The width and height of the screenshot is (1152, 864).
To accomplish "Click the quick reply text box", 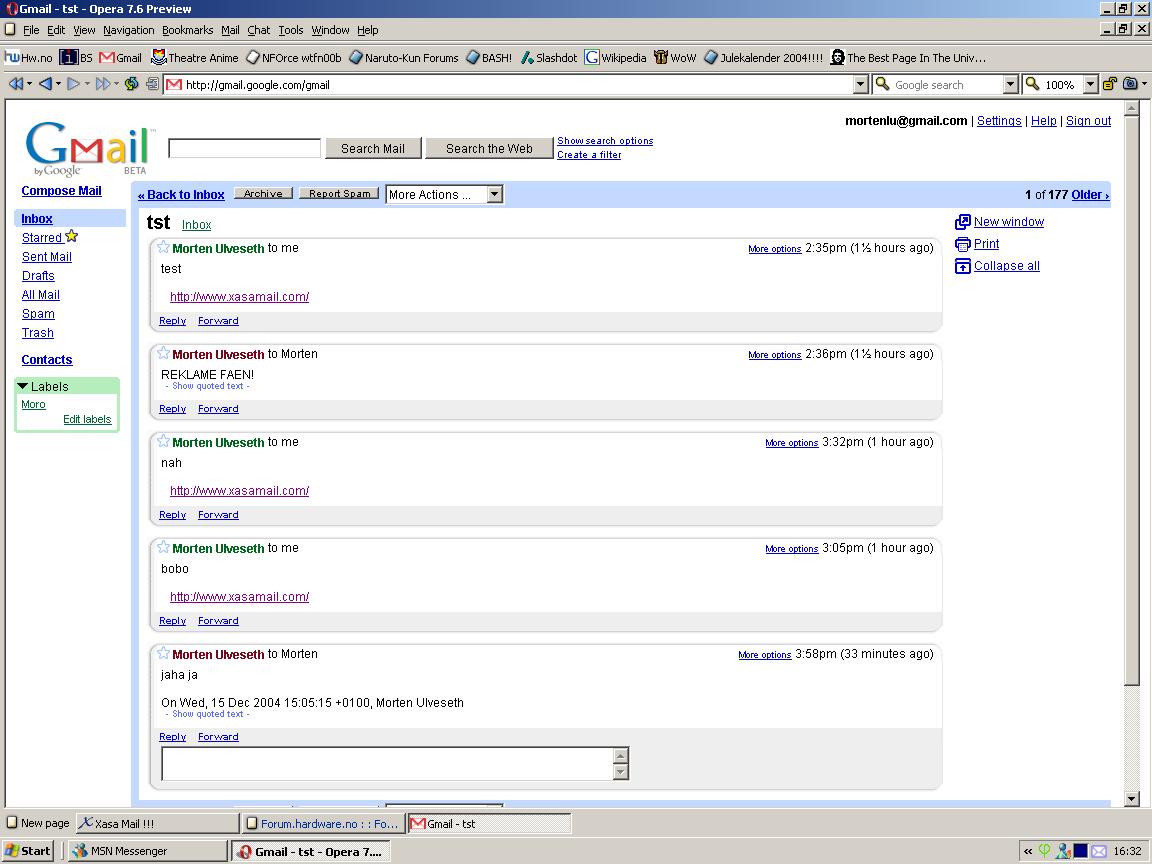I will point(395,763).
